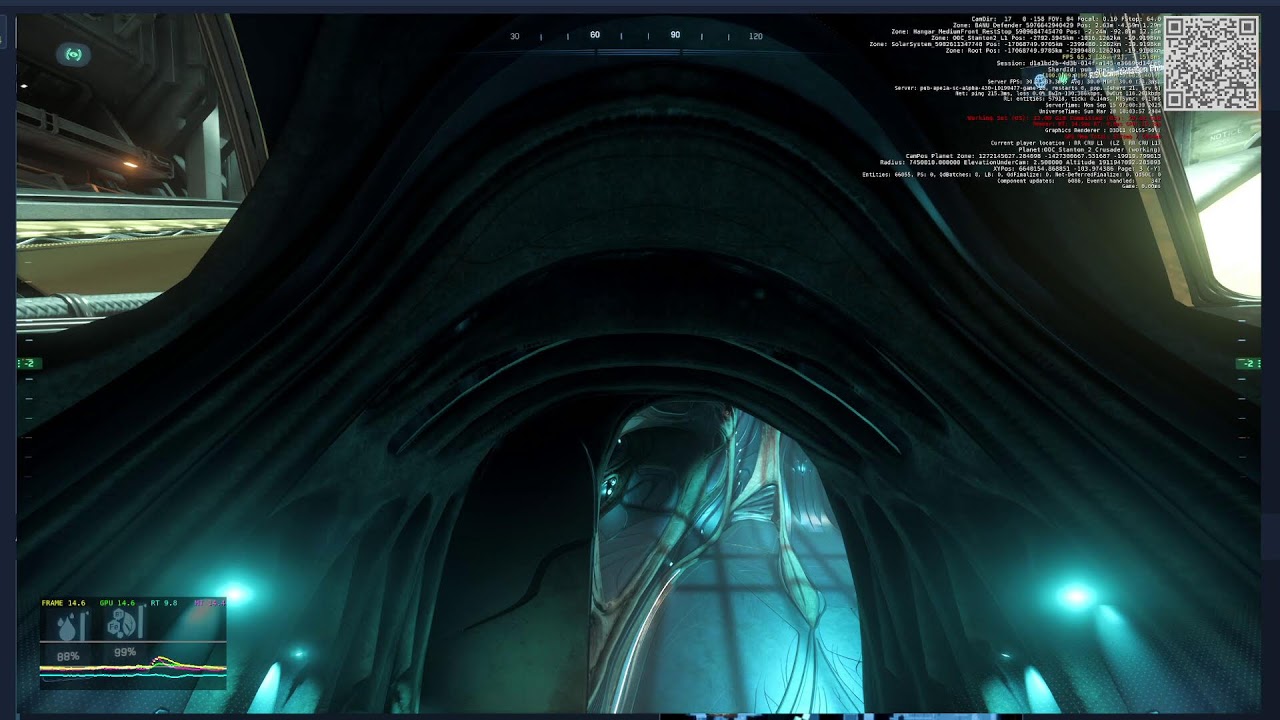1280x720 pixels.
Task: Click the red Working Set memory warning
Action: coord(1064,118)
